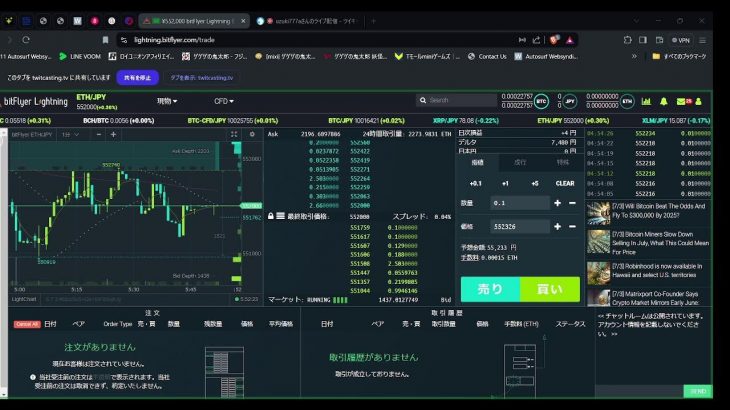This screenshot has height=410, width=730.
Task: Open the 現物 spot market dropdown
Action: click(167, 101)
